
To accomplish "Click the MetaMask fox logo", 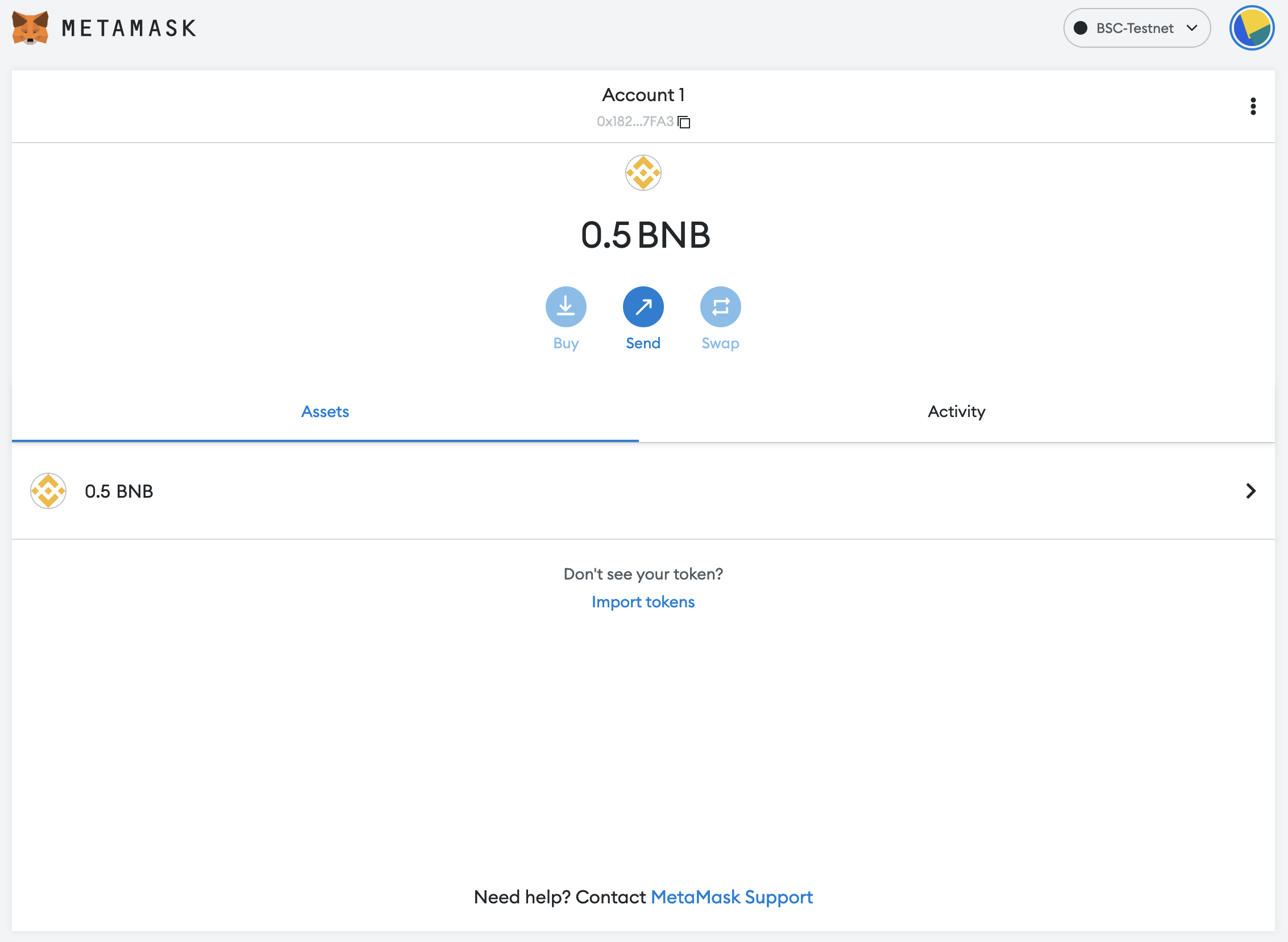I will pos(30,27).
